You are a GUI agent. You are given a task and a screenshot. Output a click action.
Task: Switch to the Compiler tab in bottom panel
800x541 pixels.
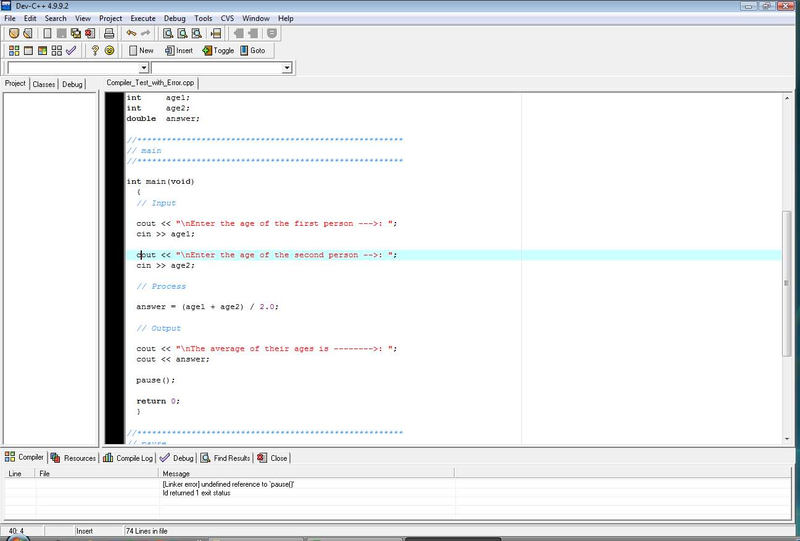point(24,457)
